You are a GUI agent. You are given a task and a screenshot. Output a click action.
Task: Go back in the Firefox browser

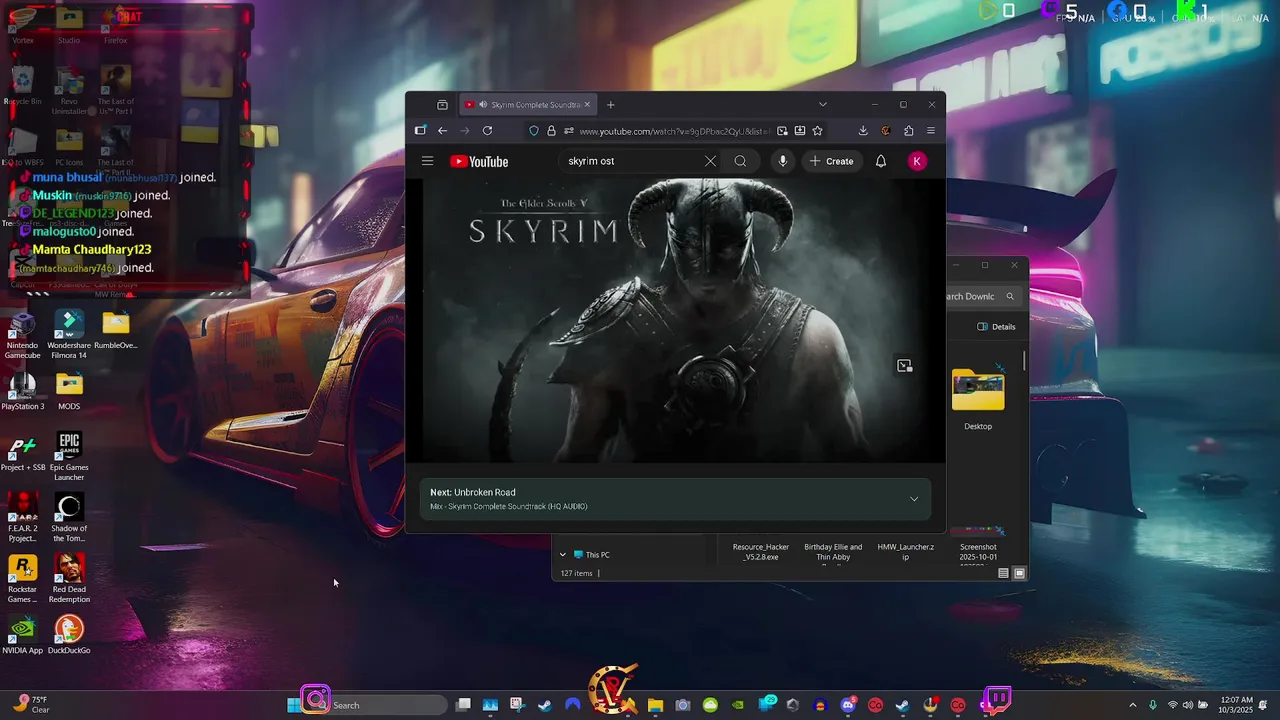pyautogui.click(x=442, y=131)
